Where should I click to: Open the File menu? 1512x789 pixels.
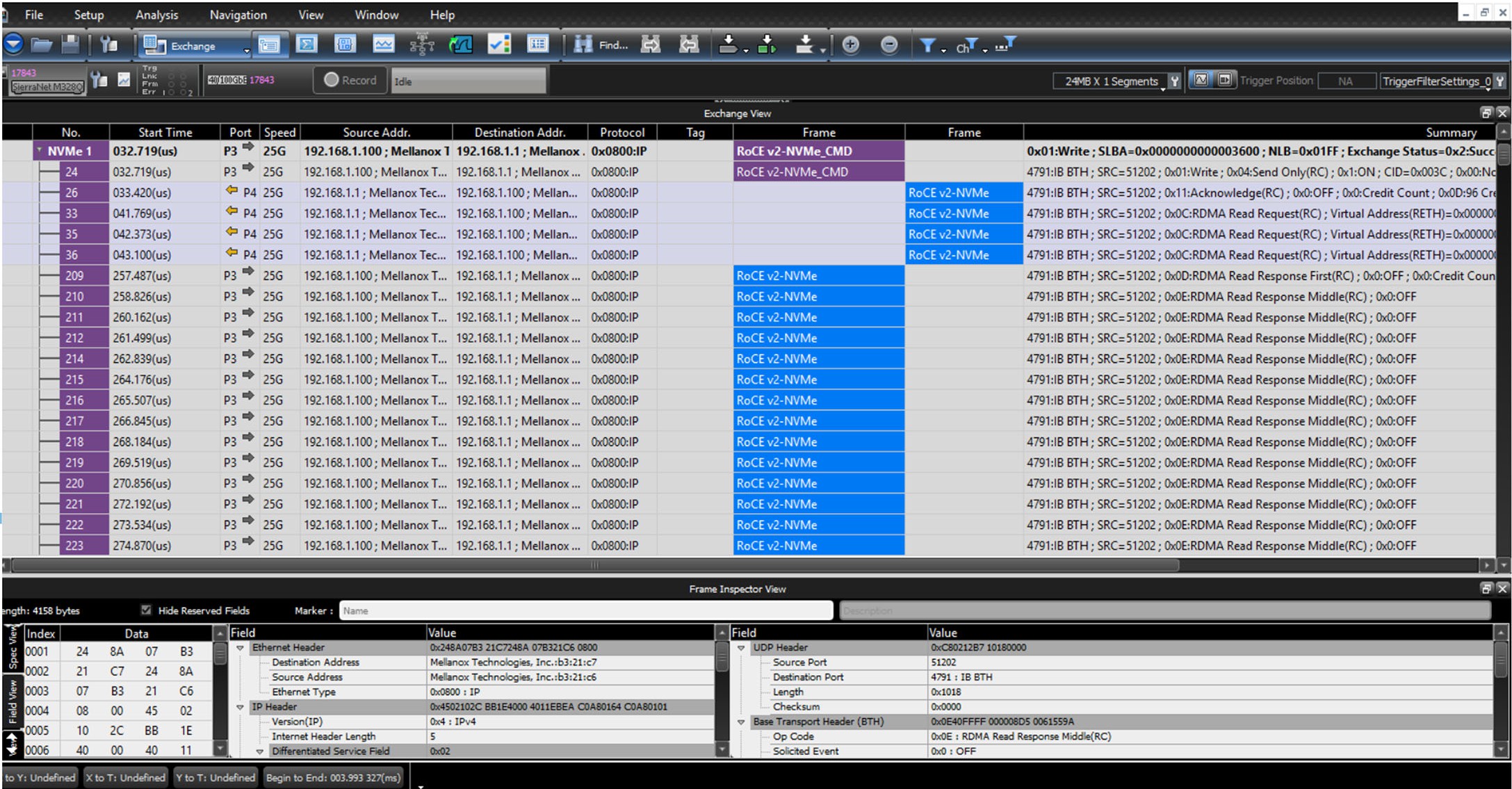click(33, 15)
